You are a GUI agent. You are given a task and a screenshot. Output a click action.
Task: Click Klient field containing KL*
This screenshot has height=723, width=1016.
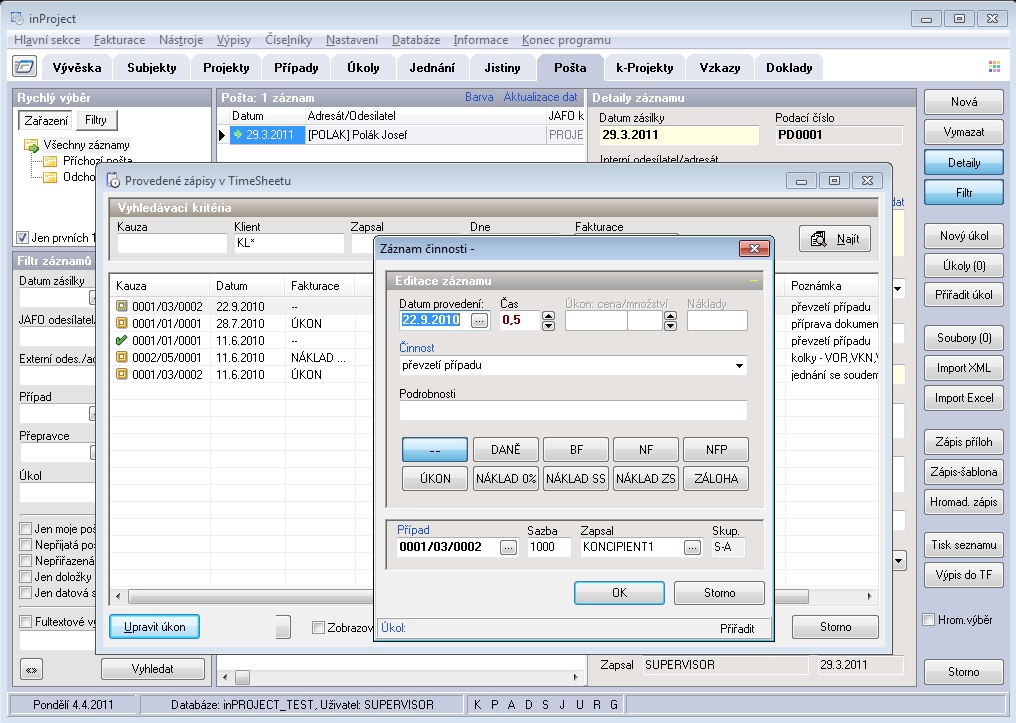coord(289,244)
